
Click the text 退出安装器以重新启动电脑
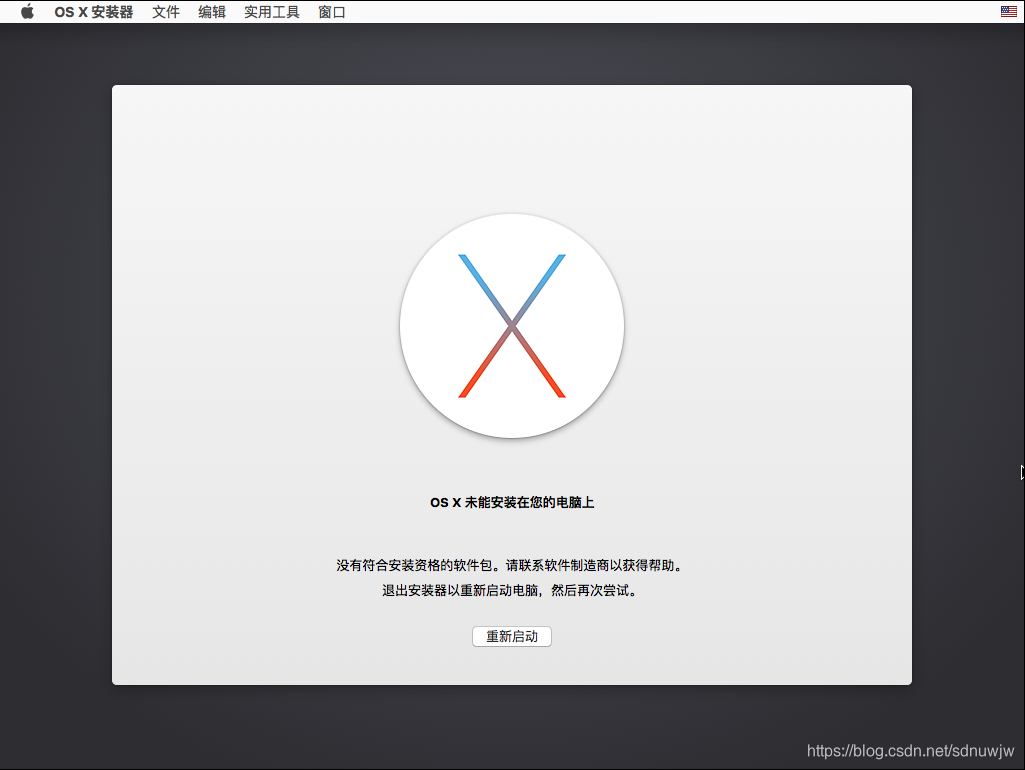click(x=460, y=590)
